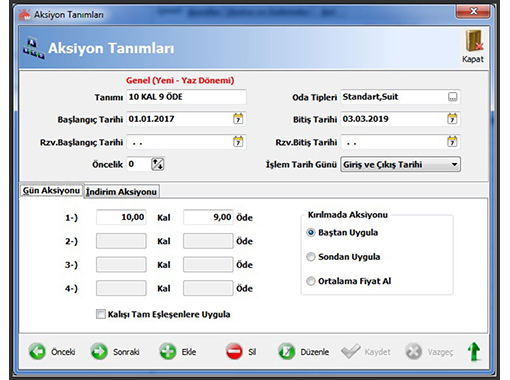Enable Kalışı Tam Eşleşenlere Uygula checkbox

[x=100, y=314]
